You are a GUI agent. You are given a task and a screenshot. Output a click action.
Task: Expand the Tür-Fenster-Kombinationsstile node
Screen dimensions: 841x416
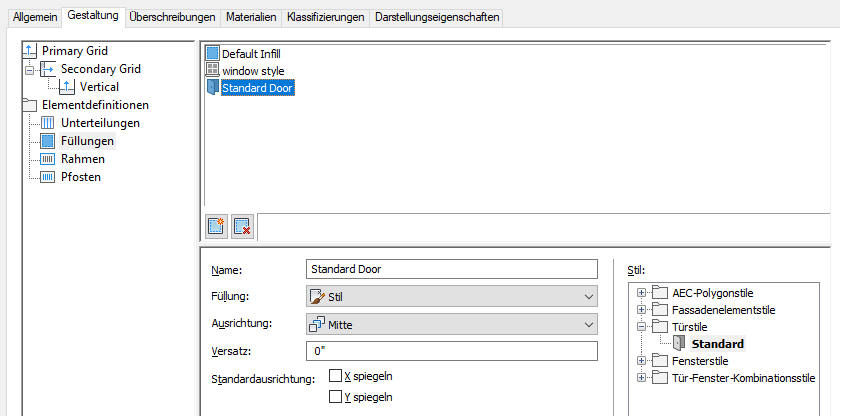pos(640,377)
